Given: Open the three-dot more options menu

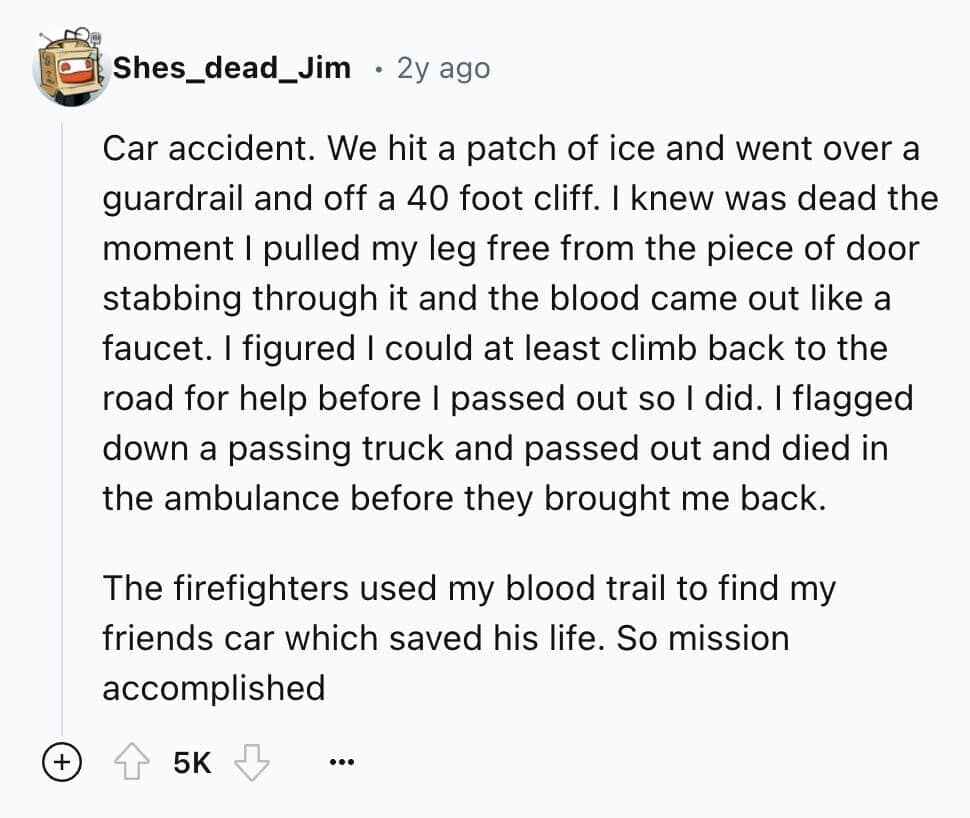Looking at the screenshot, I should (x=341, y=764).
